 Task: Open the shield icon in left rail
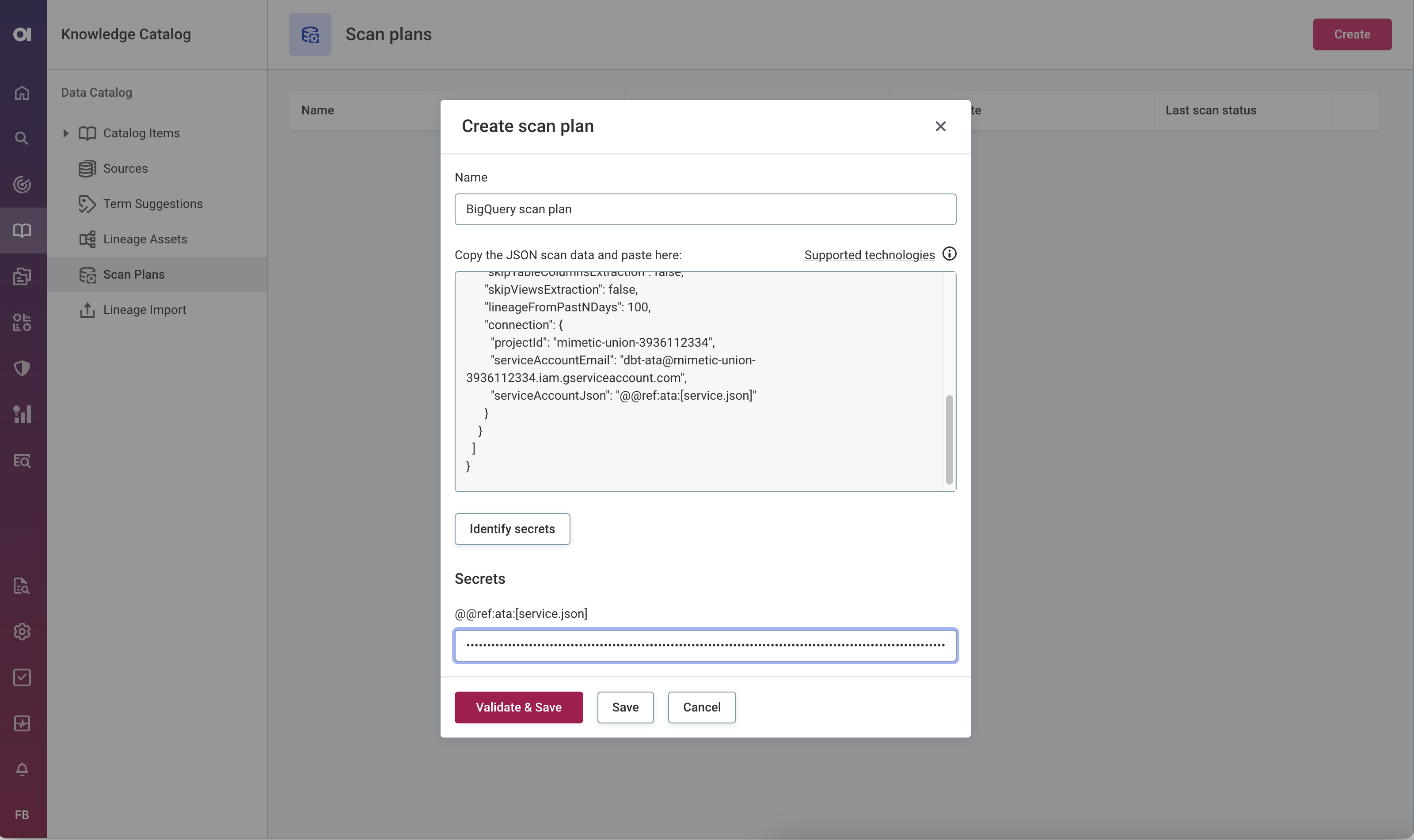pos(22,368)
